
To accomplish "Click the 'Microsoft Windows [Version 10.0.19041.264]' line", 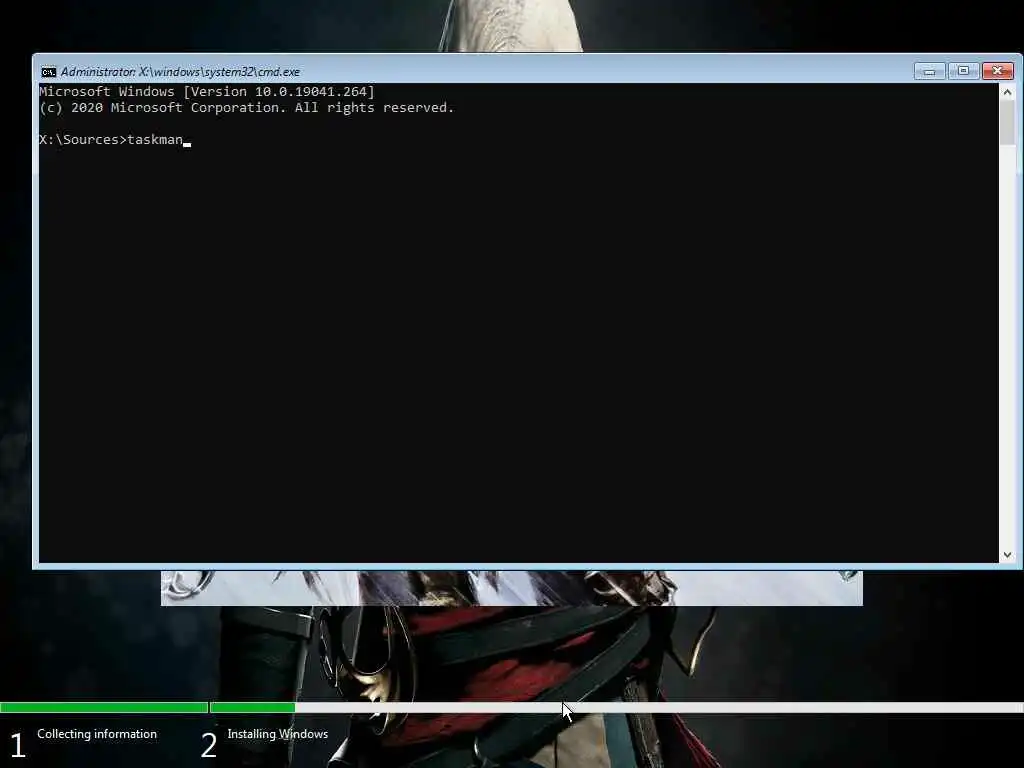I will coord(207,91).
